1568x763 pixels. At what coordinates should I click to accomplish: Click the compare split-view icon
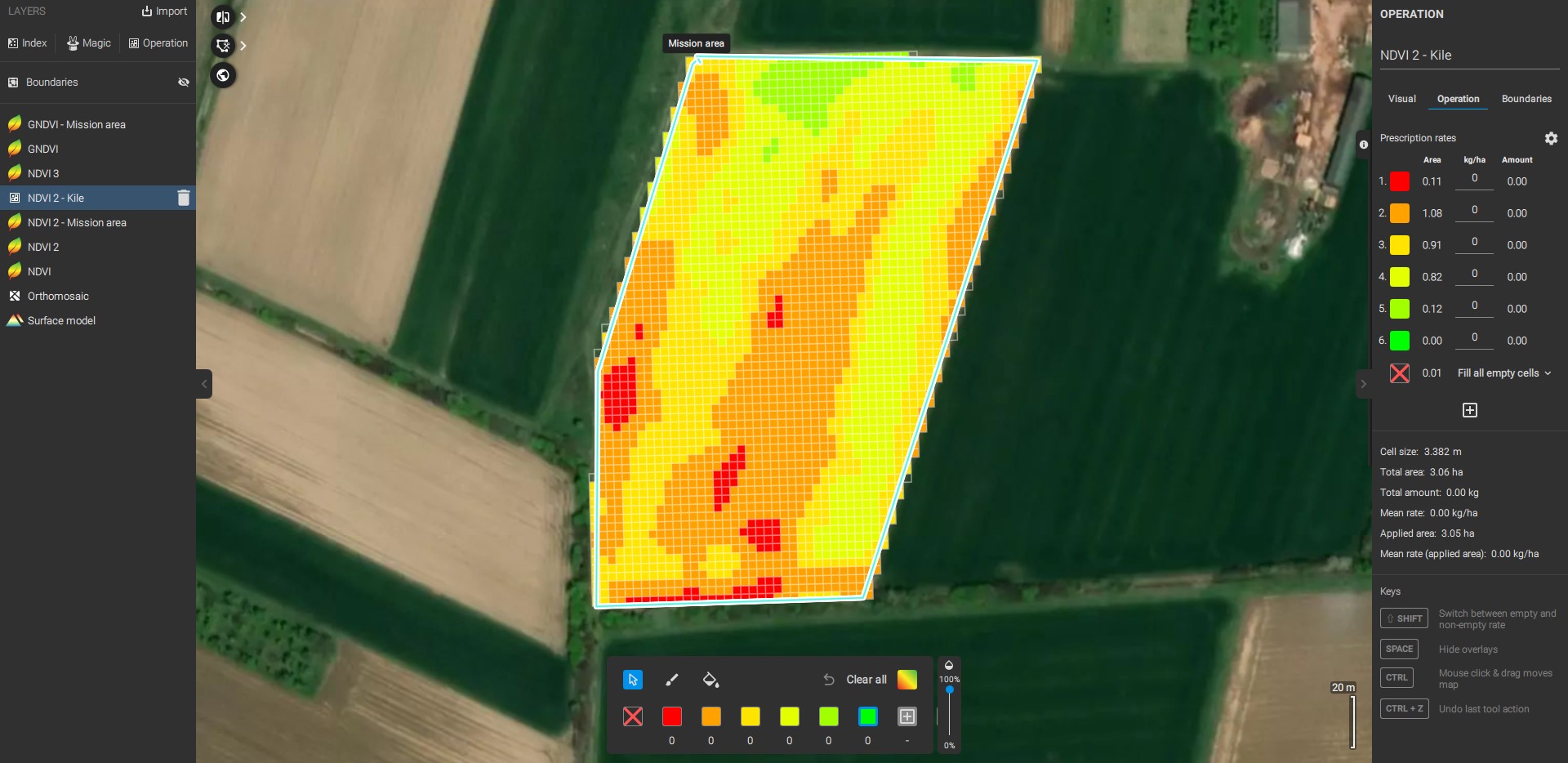point(223,17)
